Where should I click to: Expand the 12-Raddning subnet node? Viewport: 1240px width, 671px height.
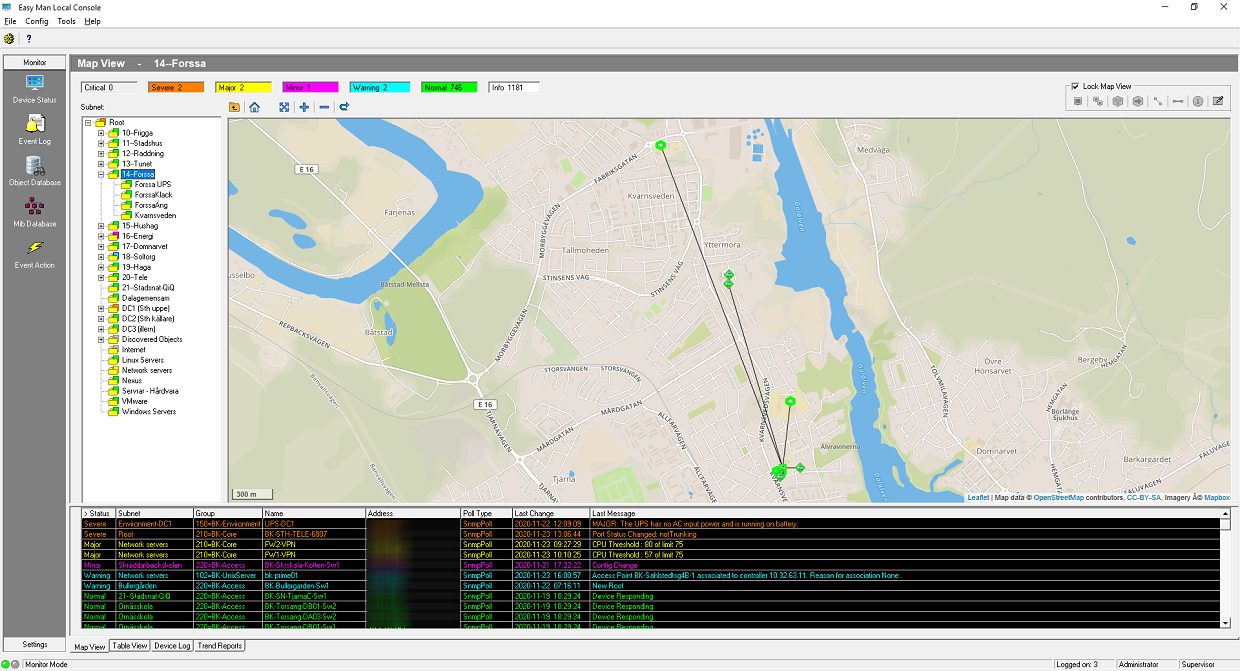pos(101,153)
